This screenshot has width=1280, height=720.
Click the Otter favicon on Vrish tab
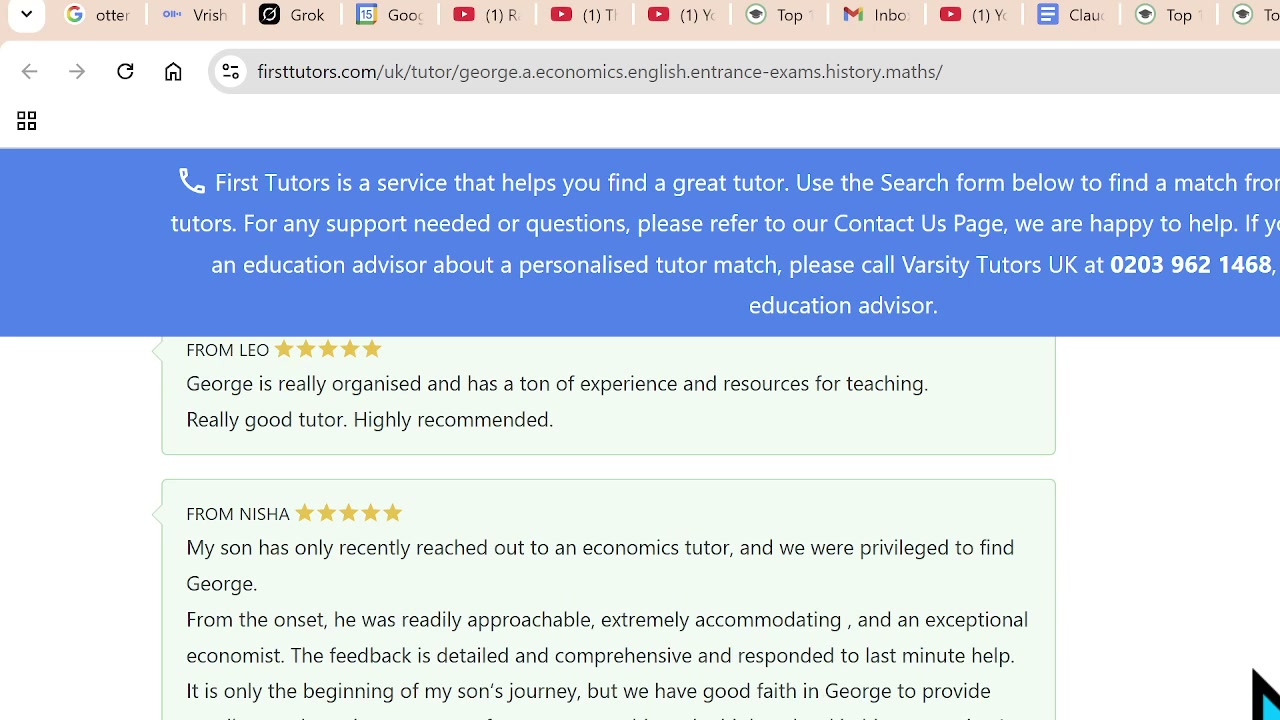172,15
